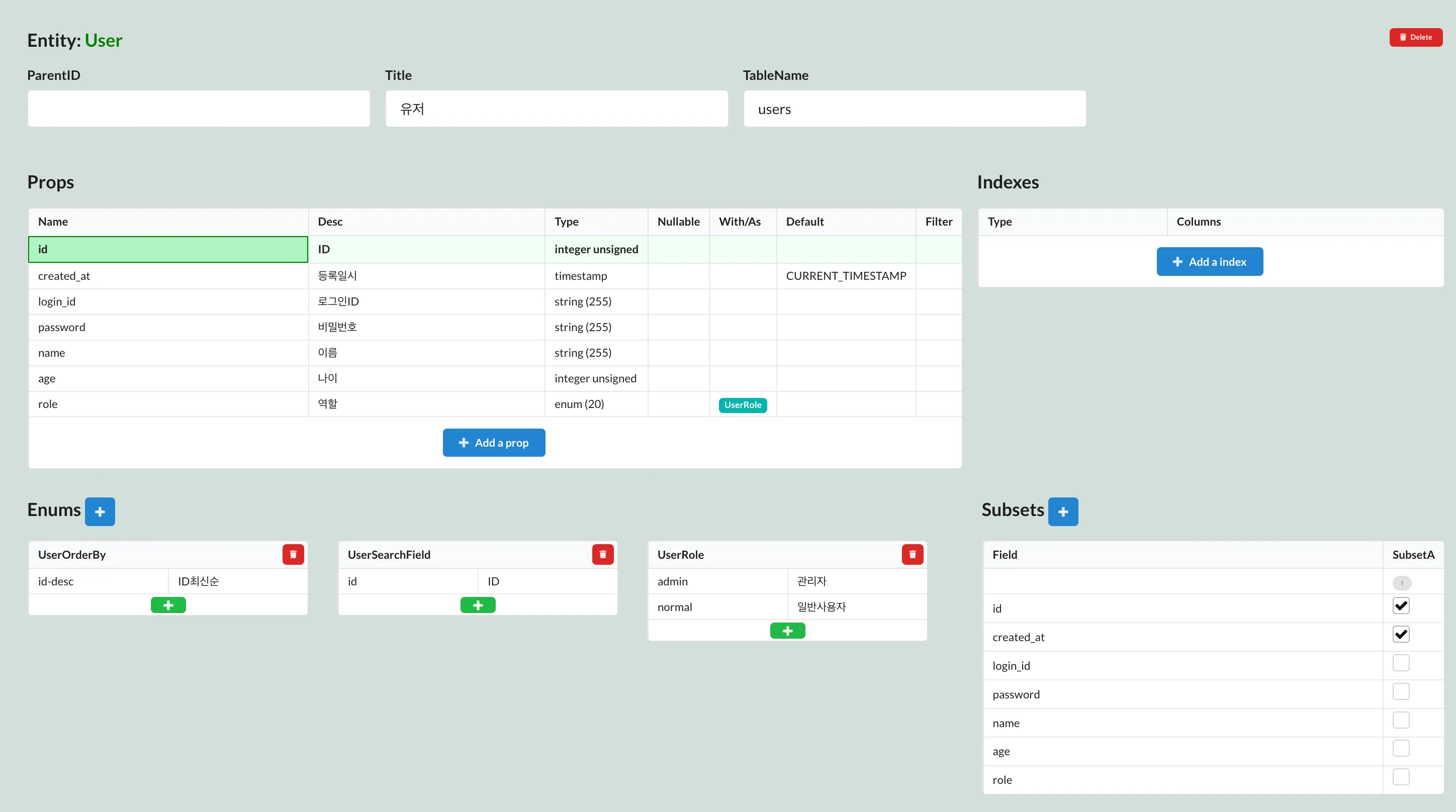Click the blue plus icon next to Enums

100,512
